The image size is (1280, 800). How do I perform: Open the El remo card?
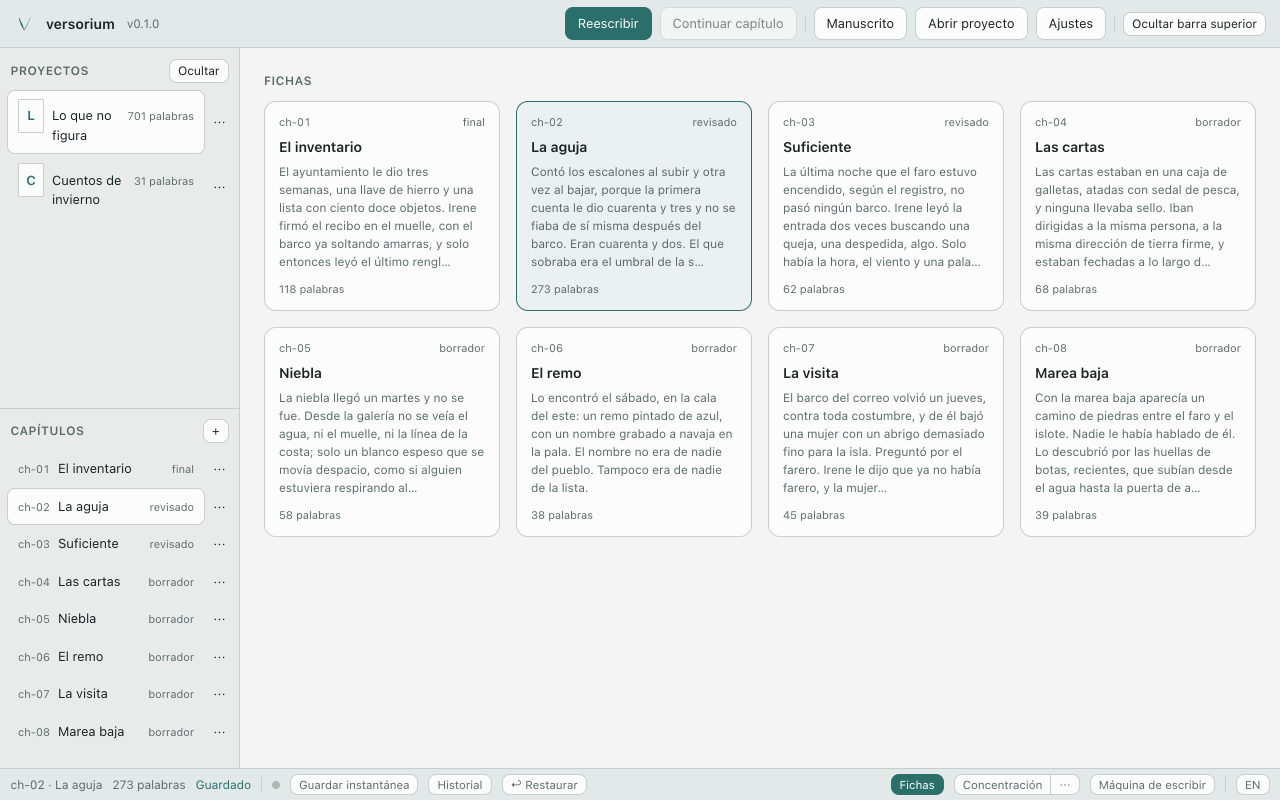pyautogui.click(x=634, y=432)
